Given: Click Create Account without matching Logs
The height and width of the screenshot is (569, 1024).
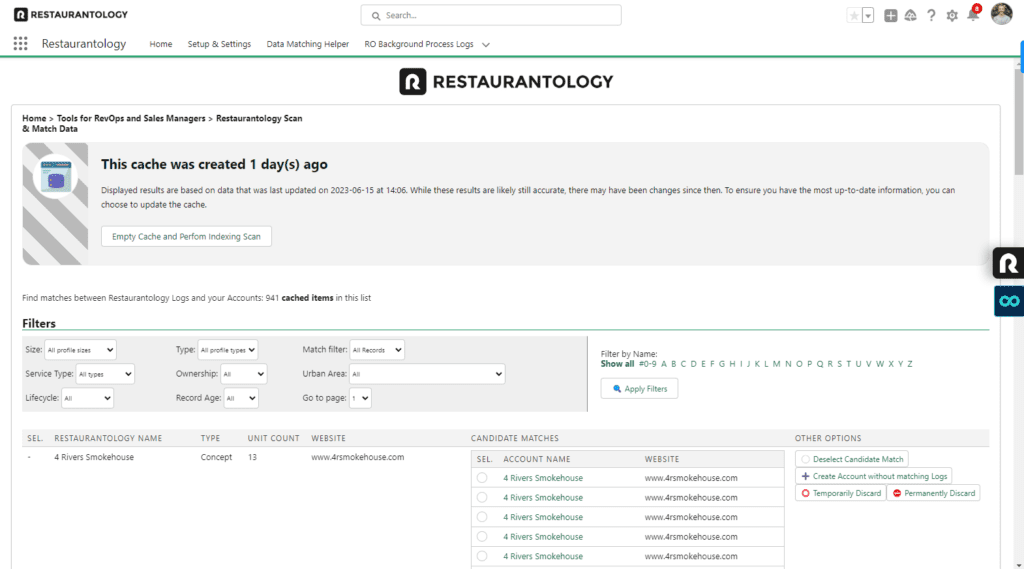Looking at the screenshot, I should click(x=874, y=476).
